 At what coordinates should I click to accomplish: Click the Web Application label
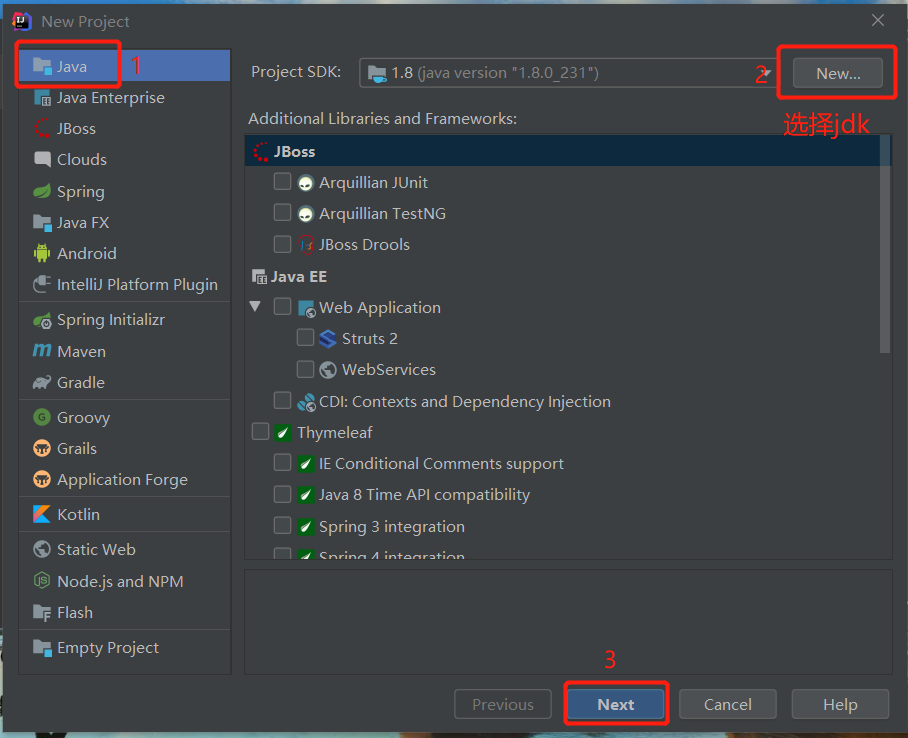[x=380, y=307]
